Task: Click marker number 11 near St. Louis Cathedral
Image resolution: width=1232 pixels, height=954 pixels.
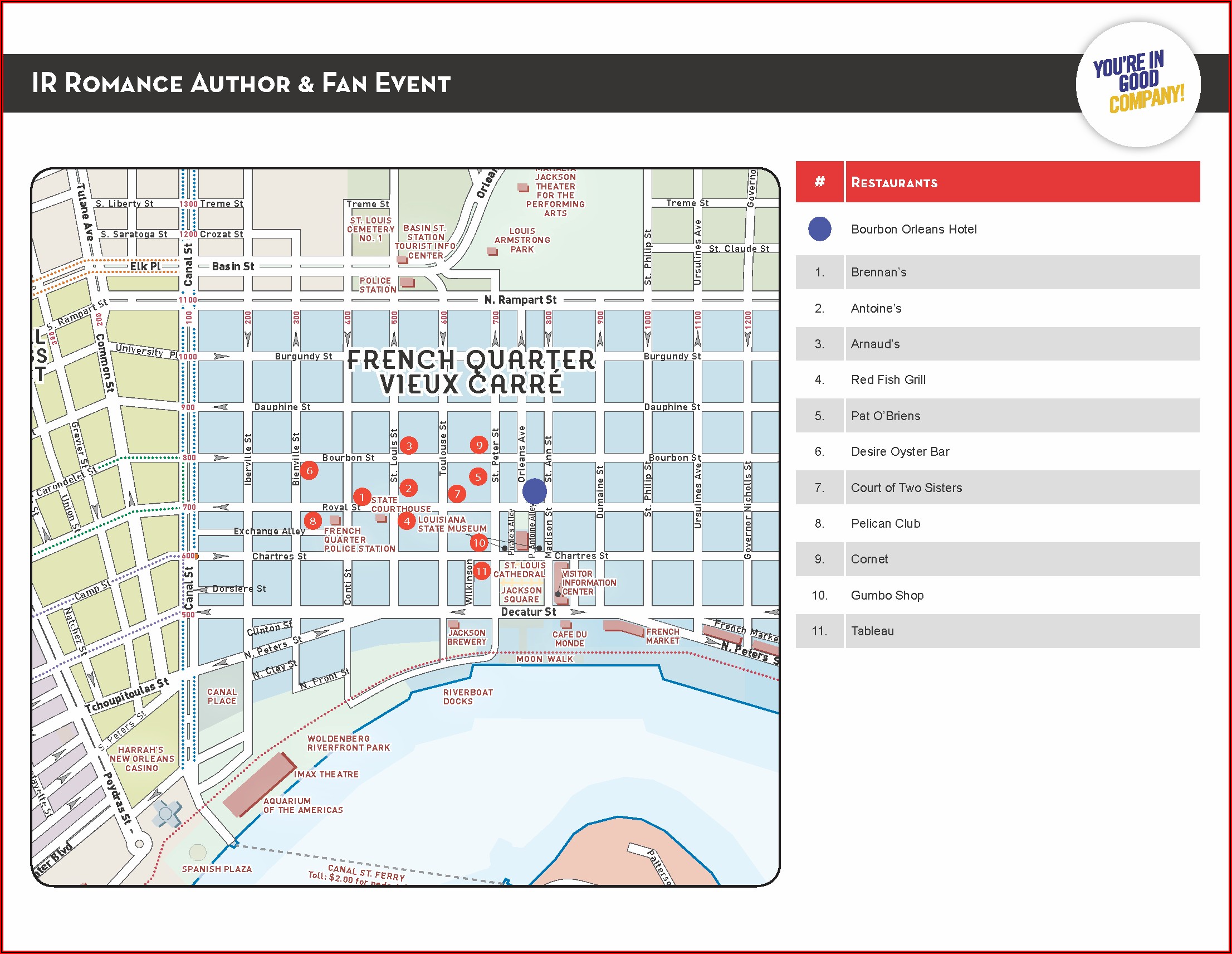Action: 481,571
